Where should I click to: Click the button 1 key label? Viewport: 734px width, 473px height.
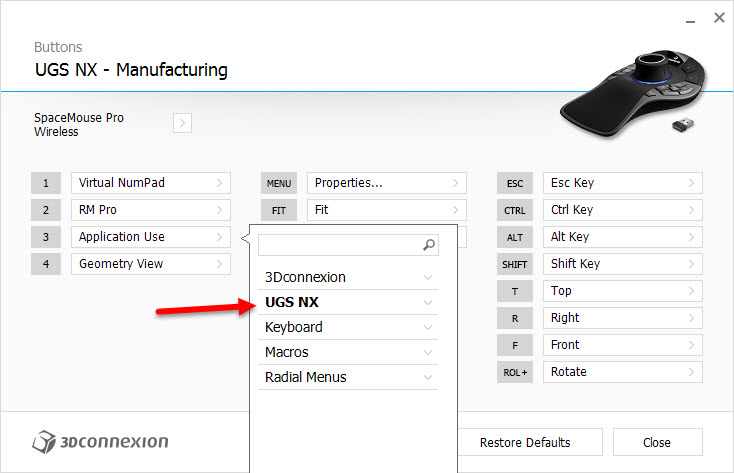(x=46, y=183)
